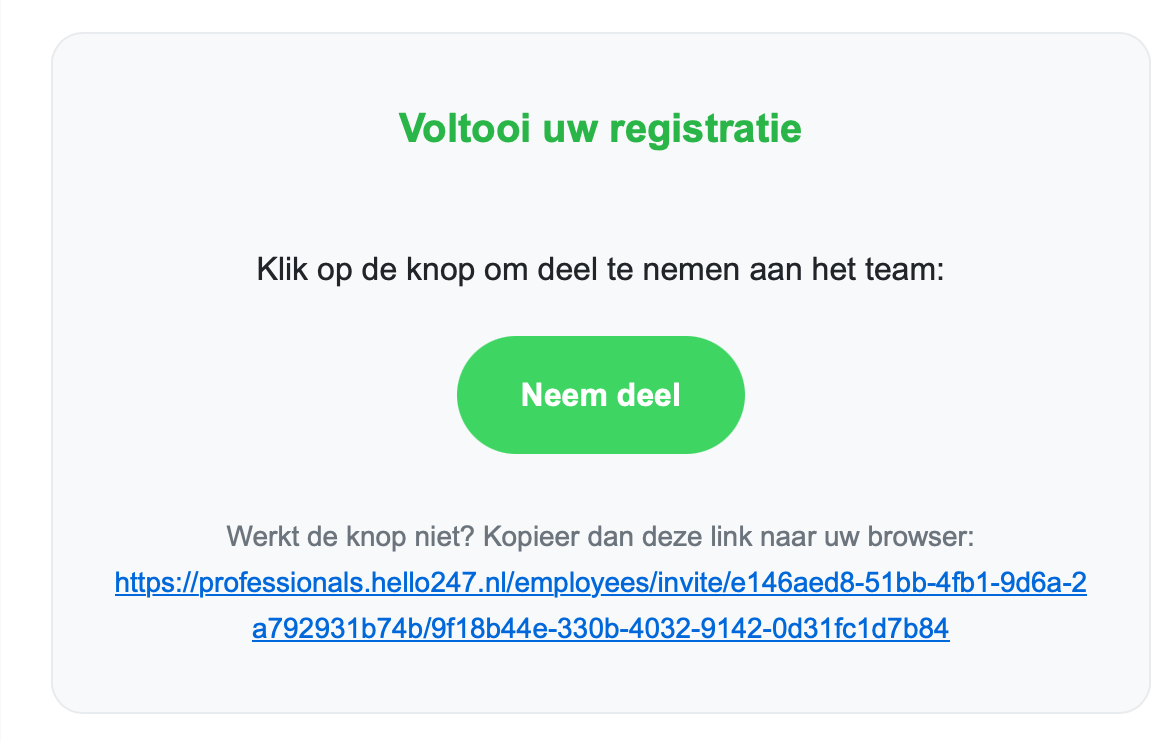Screen dimensions: 1176x742
Task: Click the "Klik op de knop" instruction sentence
Action: pyautogui.click(x=600, y=270)
